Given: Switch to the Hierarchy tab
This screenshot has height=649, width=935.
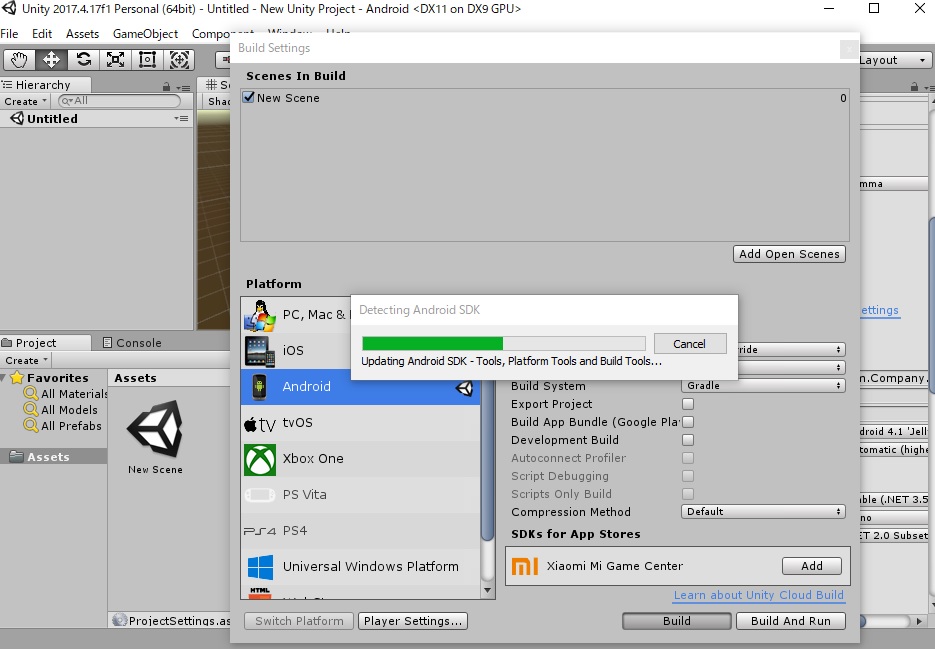Looking at the screenshot, I should pos(45,85).
